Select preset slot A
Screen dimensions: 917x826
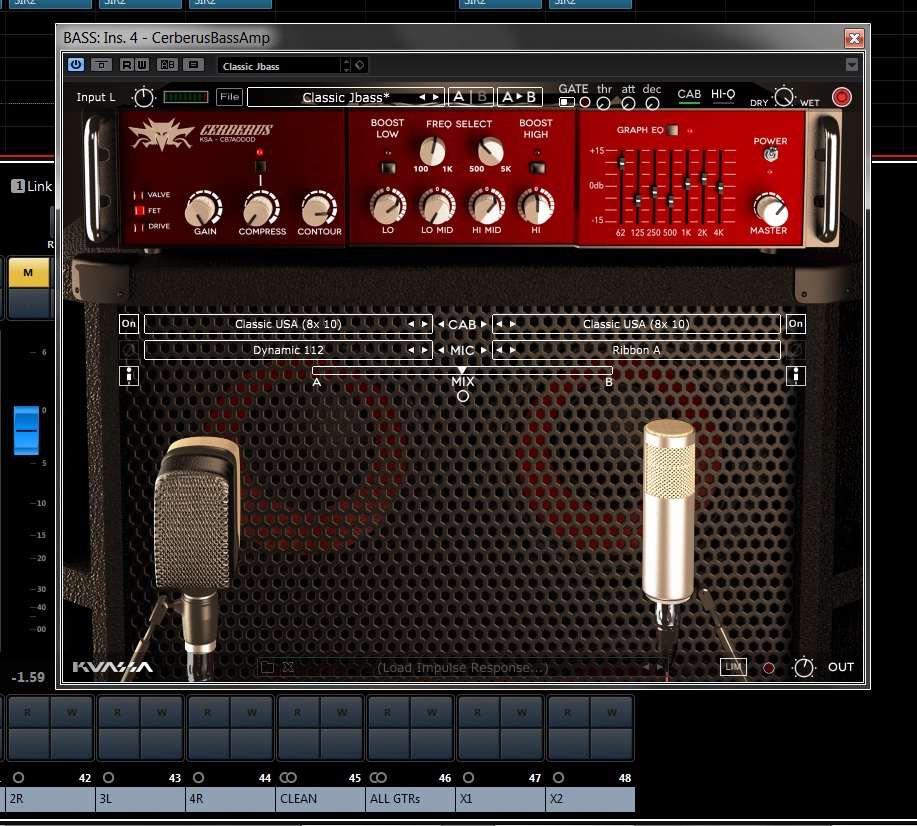(x=459, y=97)
